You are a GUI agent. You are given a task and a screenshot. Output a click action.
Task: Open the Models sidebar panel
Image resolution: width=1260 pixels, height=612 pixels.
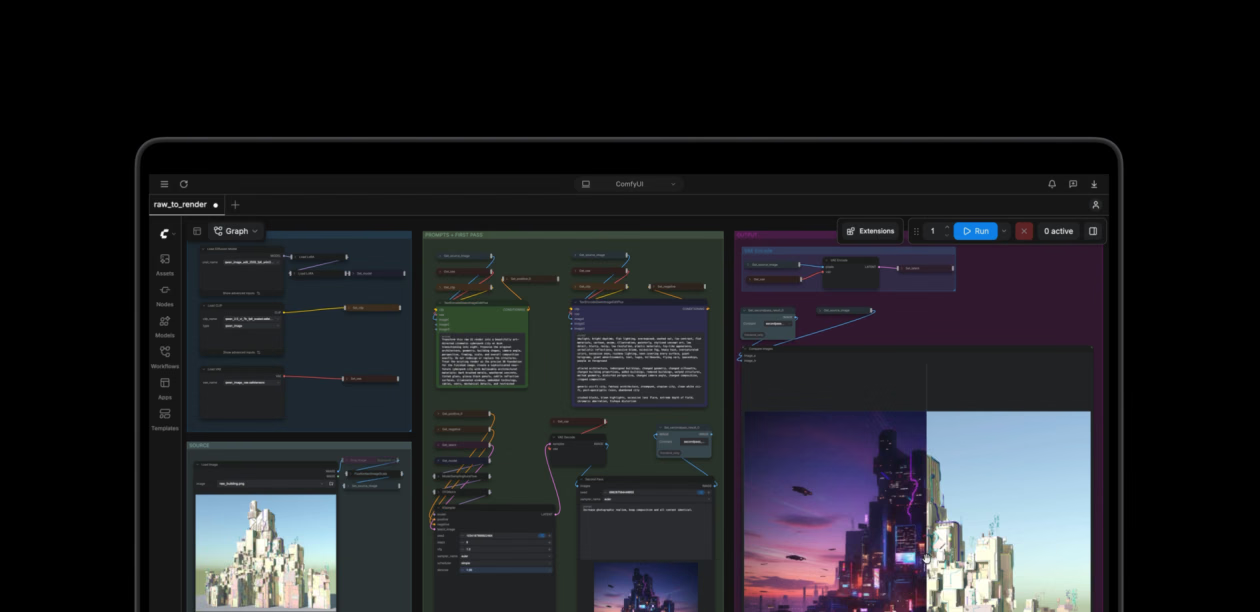(x=165, y=326)
